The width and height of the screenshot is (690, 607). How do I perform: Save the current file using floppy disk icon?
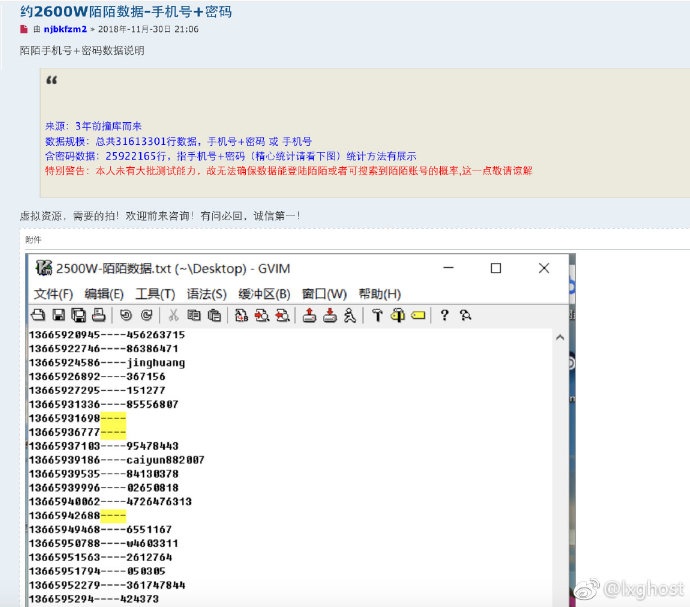56,316
